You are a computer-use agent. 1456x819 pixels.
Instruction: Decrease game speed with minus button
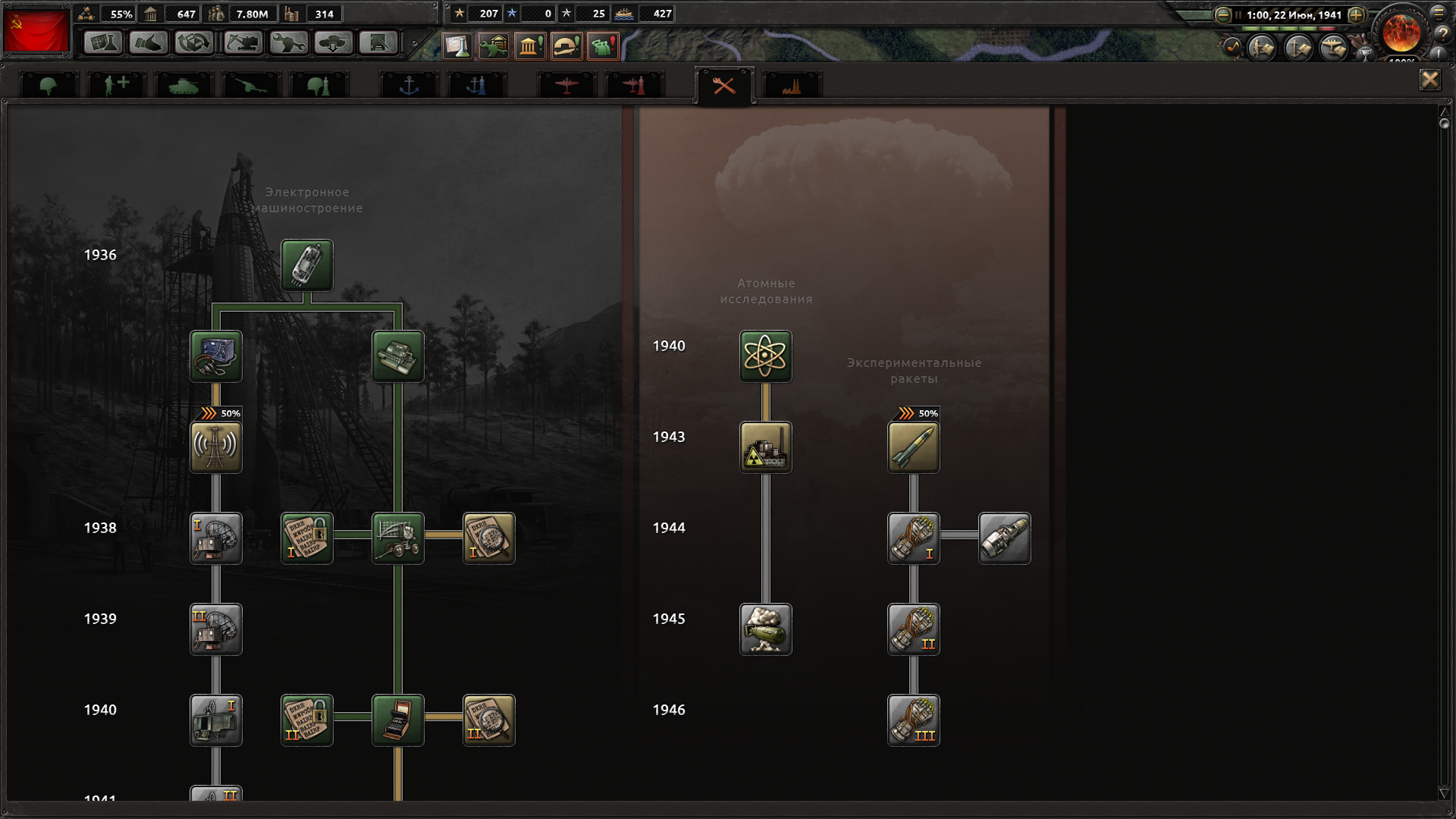click(x=1222, y=15)
